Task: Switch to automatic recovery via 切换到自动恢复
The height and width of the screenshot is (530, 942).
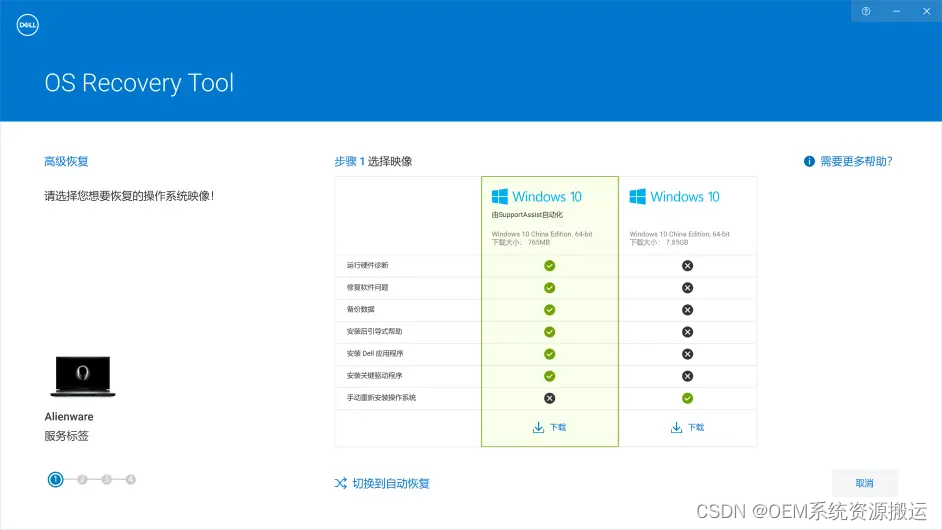Action: [x=390, y=483]
